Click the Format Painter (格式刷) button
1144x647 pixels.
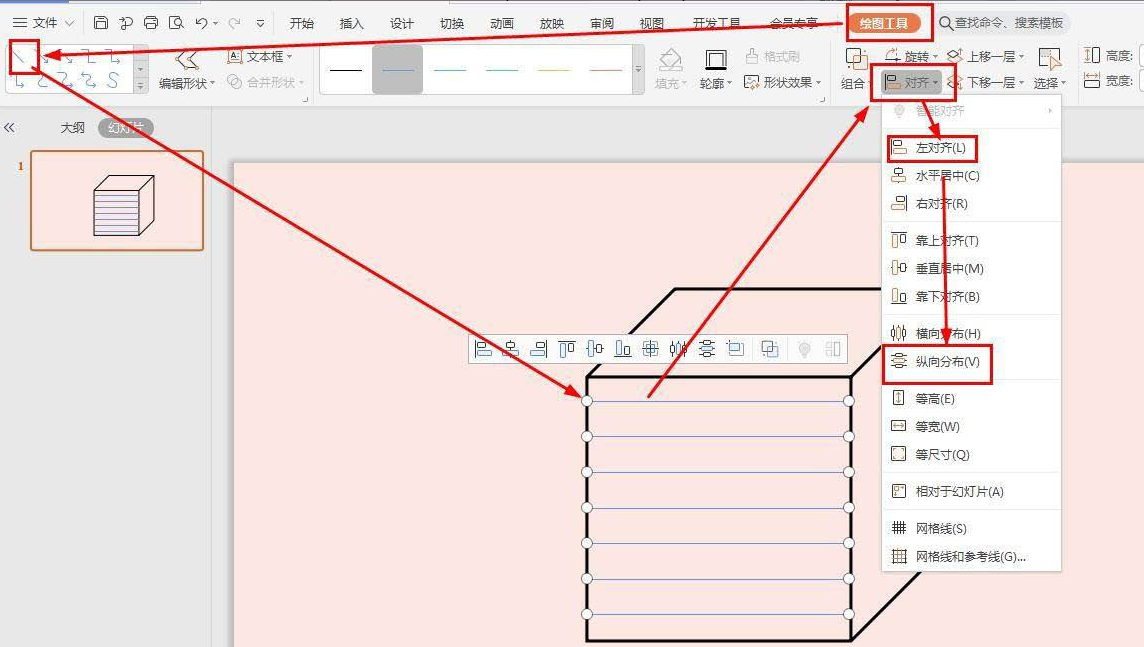tap(773, 56)
